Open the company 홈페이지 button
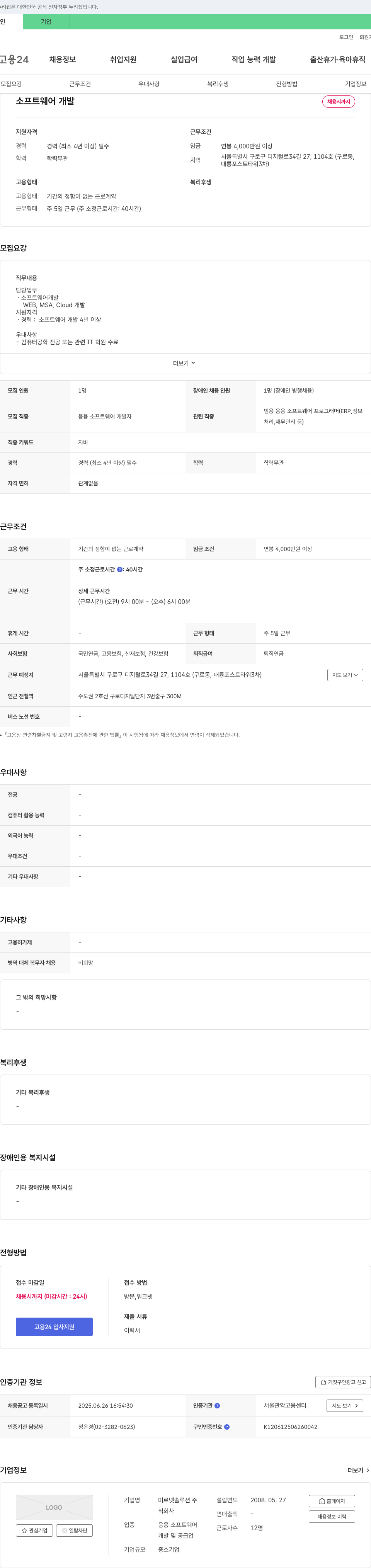 point(332,1501)
